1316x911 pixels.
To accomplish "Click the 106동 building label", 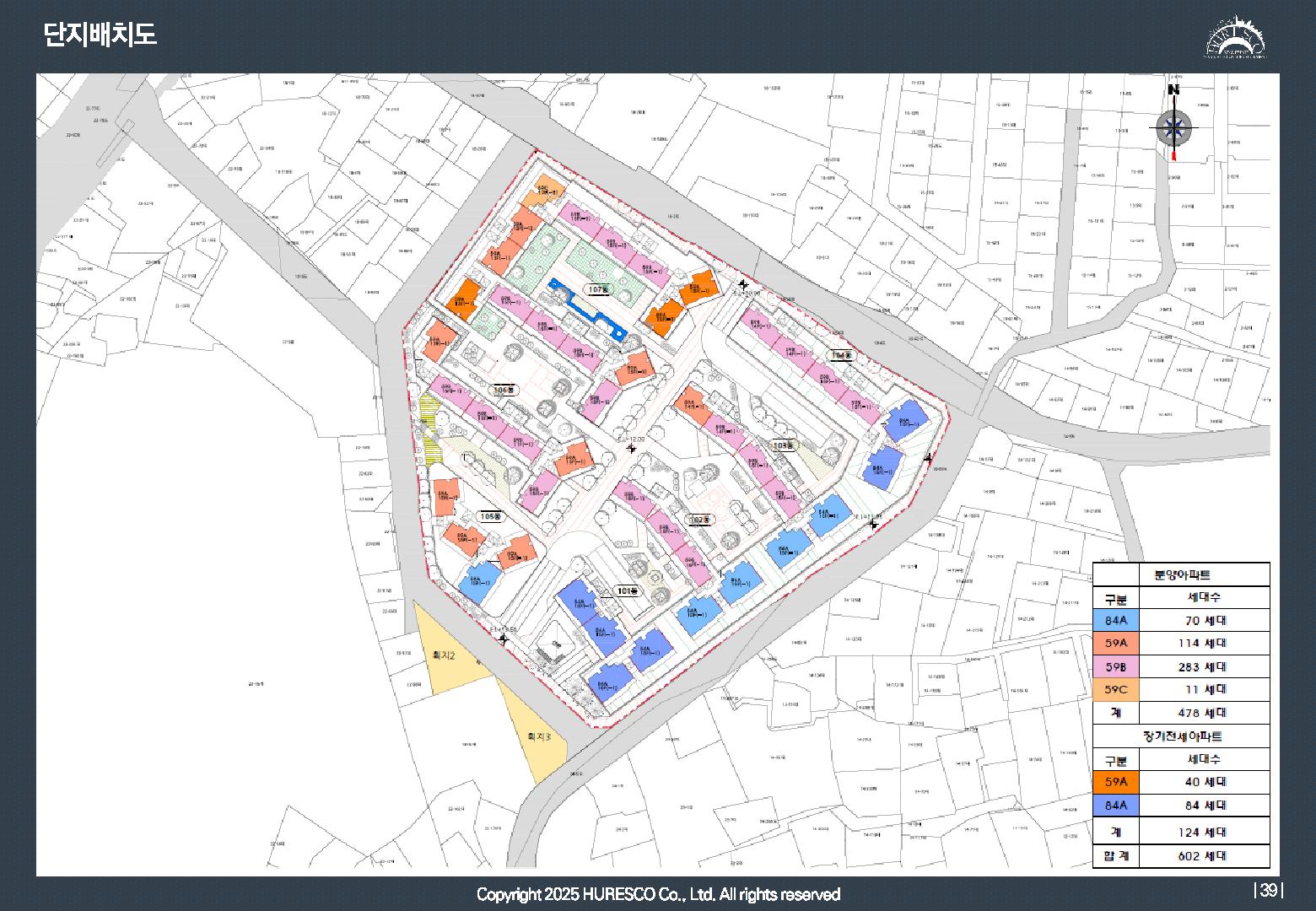I will [x=504, y=390].
